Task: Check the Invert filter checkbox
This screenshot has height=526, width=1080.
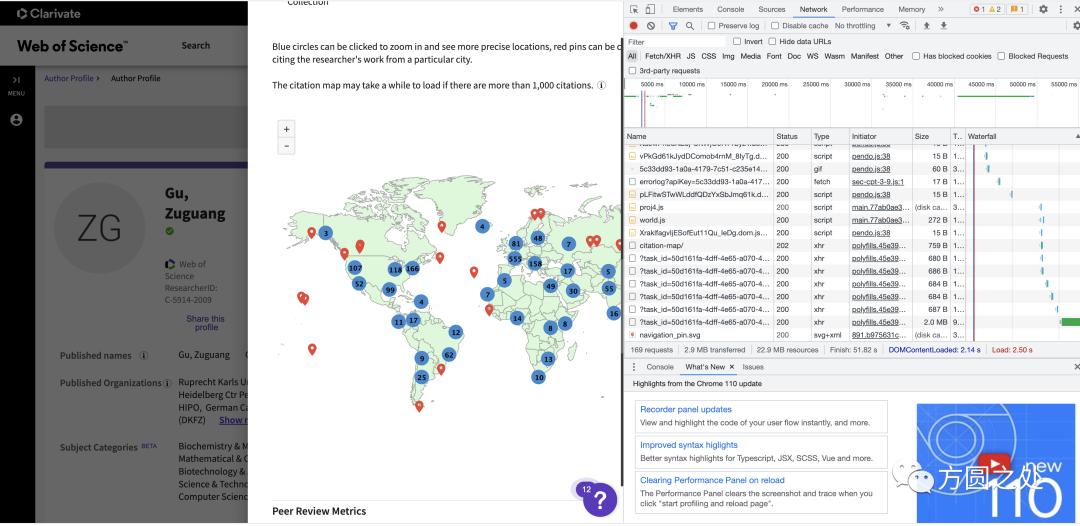Action: click(x=738, y=41)
